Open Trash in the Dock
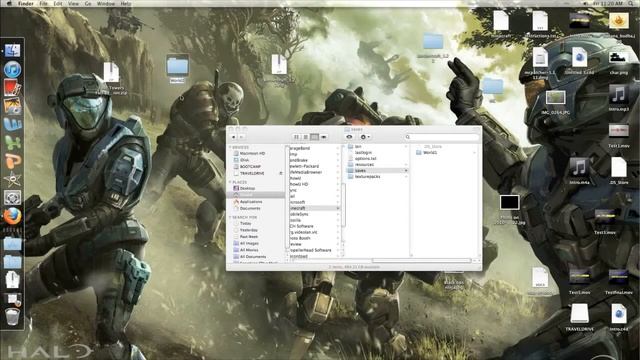 (12, 316)
